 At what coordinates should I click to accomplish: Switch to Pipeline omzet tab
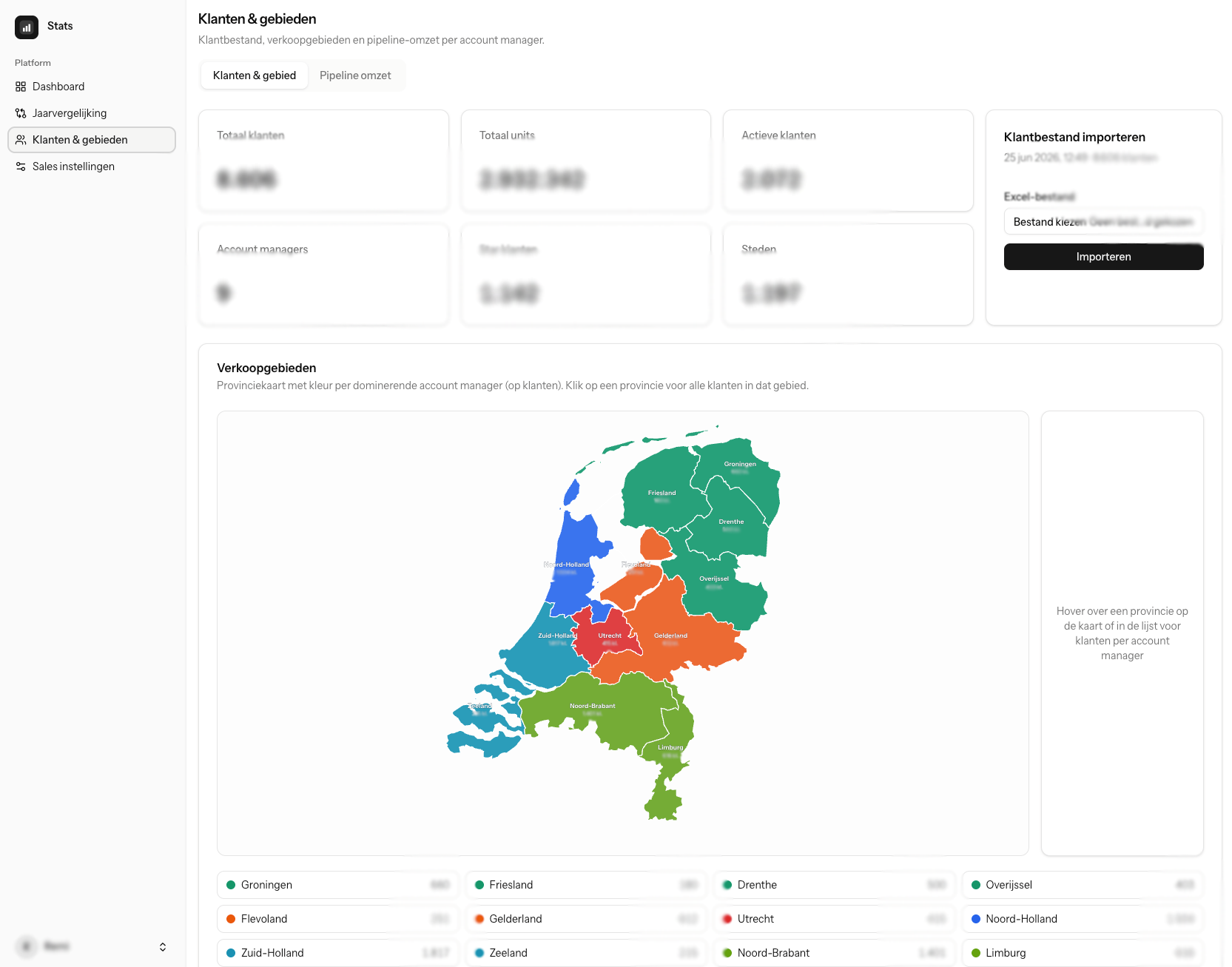(x=355, y=75)
